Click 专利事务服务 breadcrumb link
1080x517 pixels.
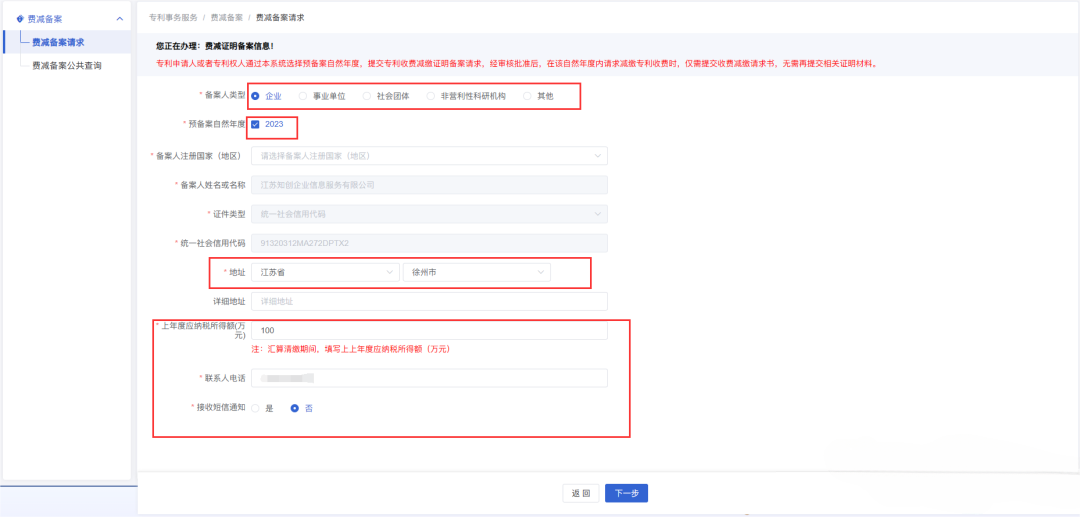click(x=172, y=18)
